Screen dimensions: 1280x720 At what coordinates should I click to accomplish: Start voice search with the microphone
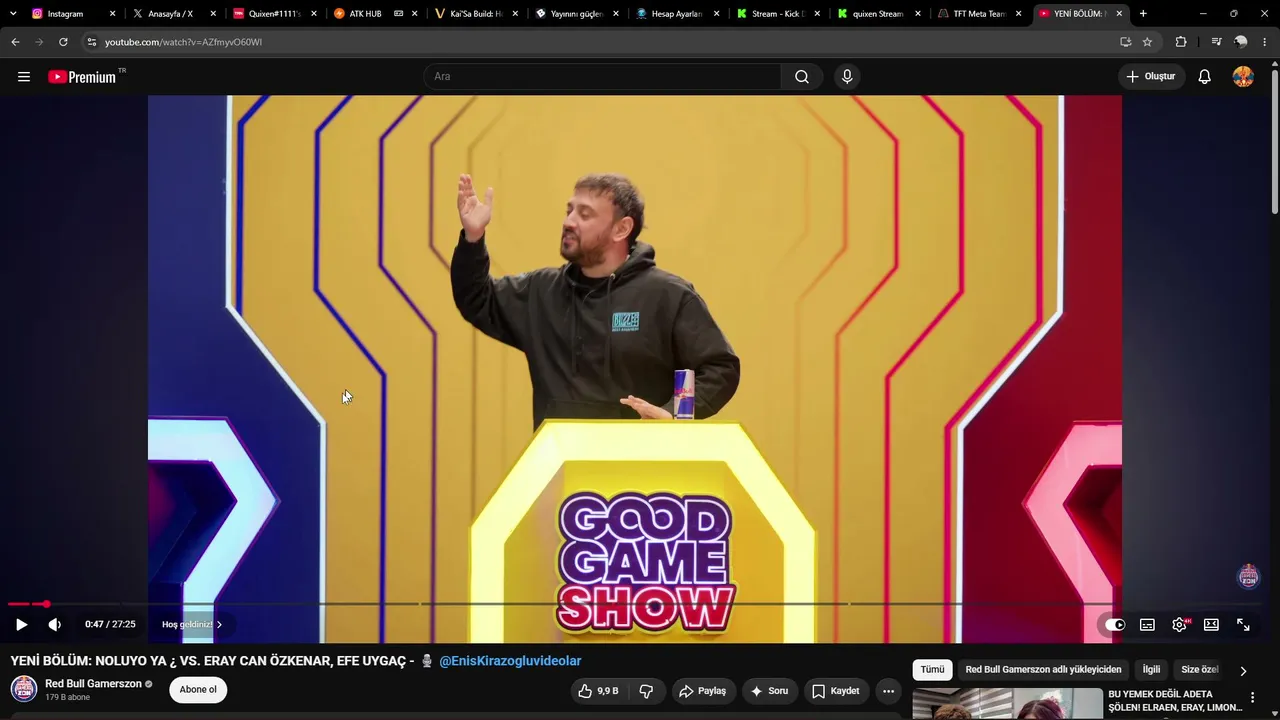(x=847, y=77)
